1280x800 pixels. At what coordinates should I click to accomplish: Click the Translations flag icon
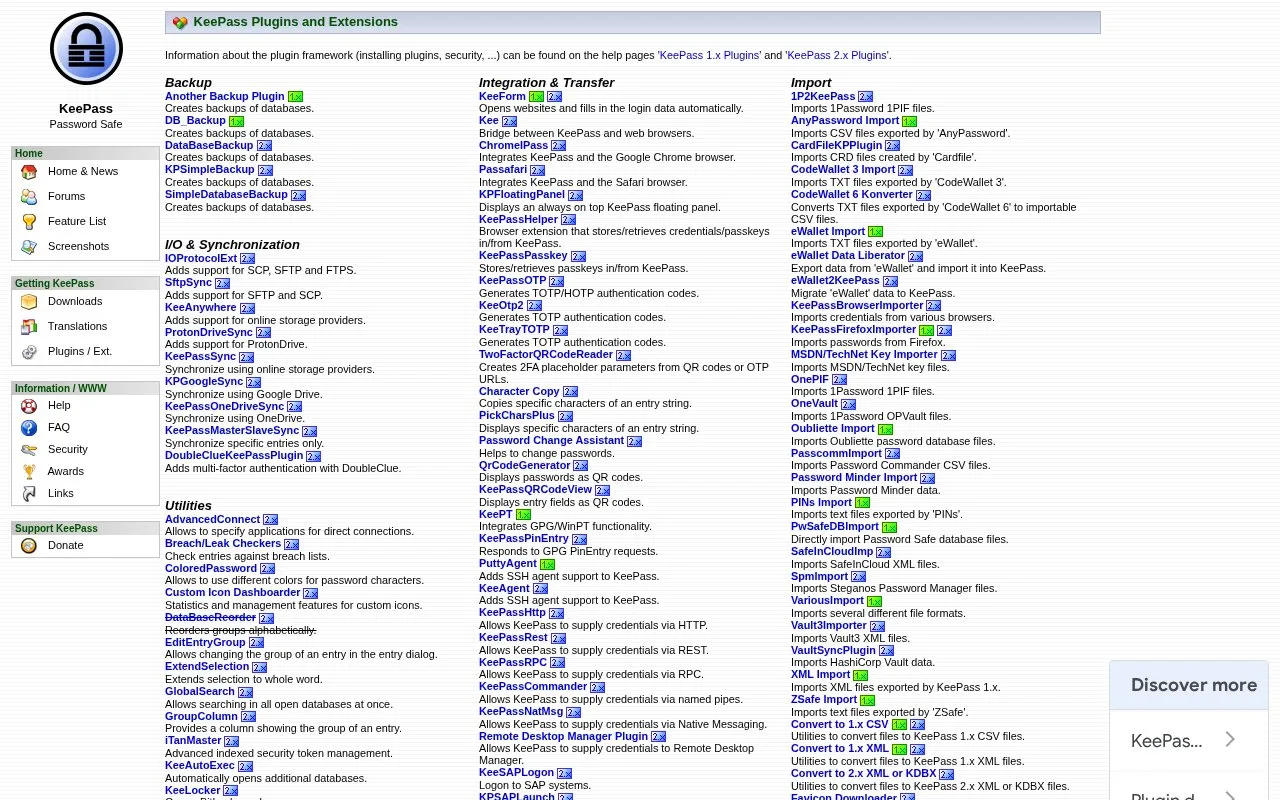coord(29,327)
